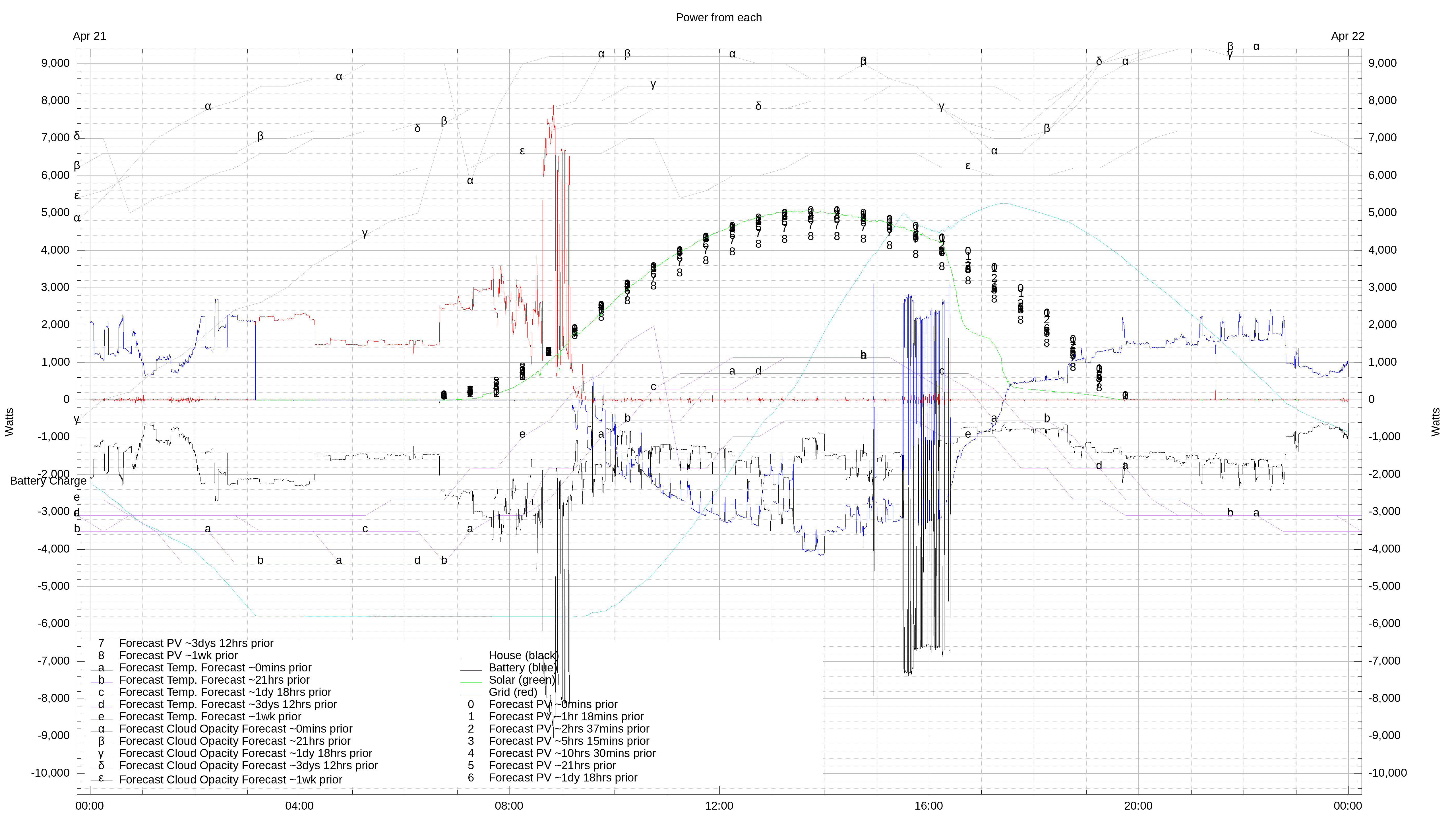
Task: Pick 'Forecast Temp. Forecast ~1dy 18hrs prior' legend
Action: coord(225,692)
